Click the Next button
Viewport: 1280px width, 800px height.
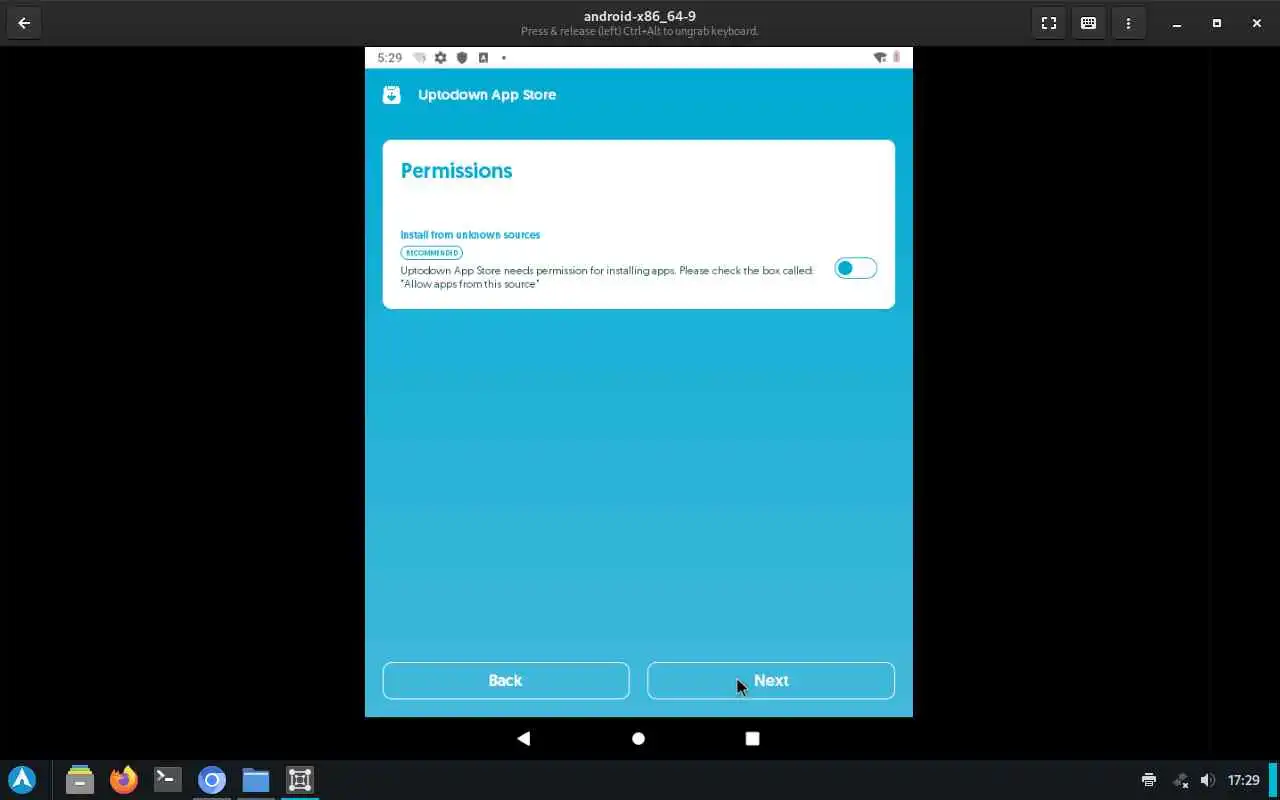pos(771,680)
